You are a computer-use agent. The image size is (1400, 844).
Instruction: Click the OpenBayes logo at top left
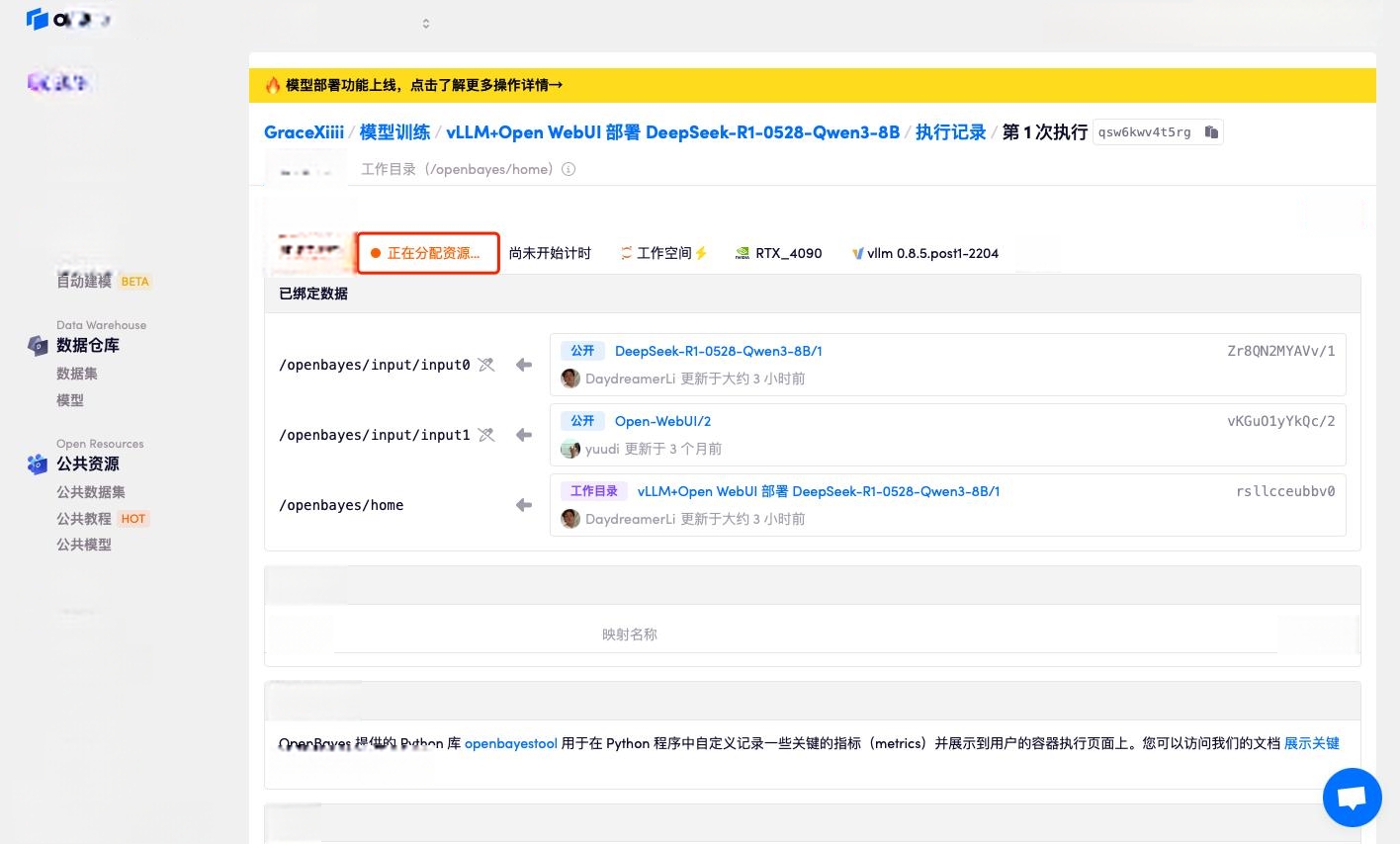[x=38, y=19]
